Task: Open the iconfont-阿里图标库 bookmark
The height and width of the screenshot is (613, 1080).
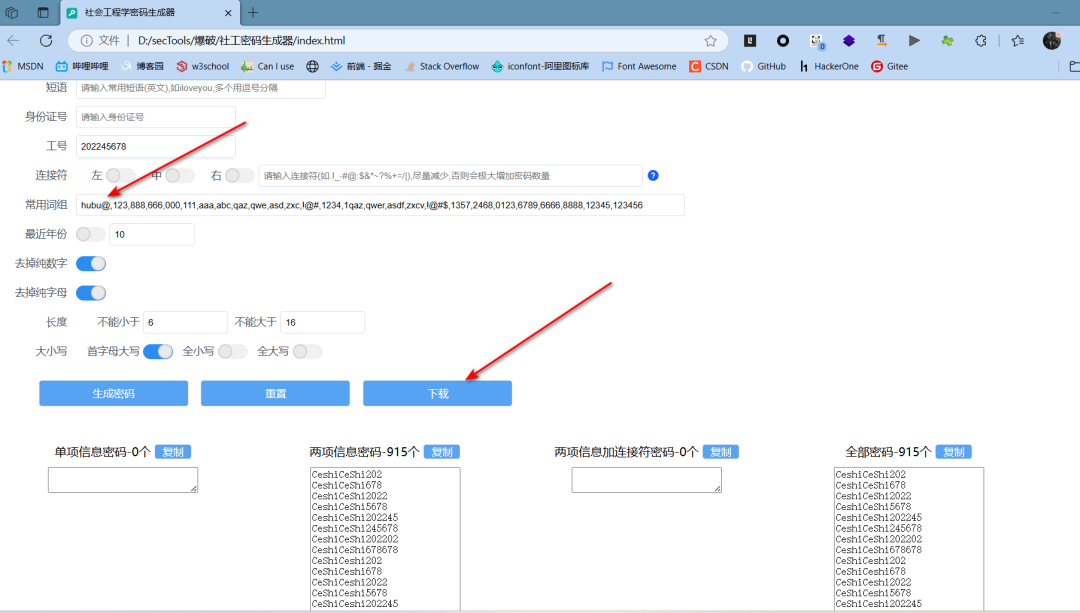Action: (x=540, y=66)
